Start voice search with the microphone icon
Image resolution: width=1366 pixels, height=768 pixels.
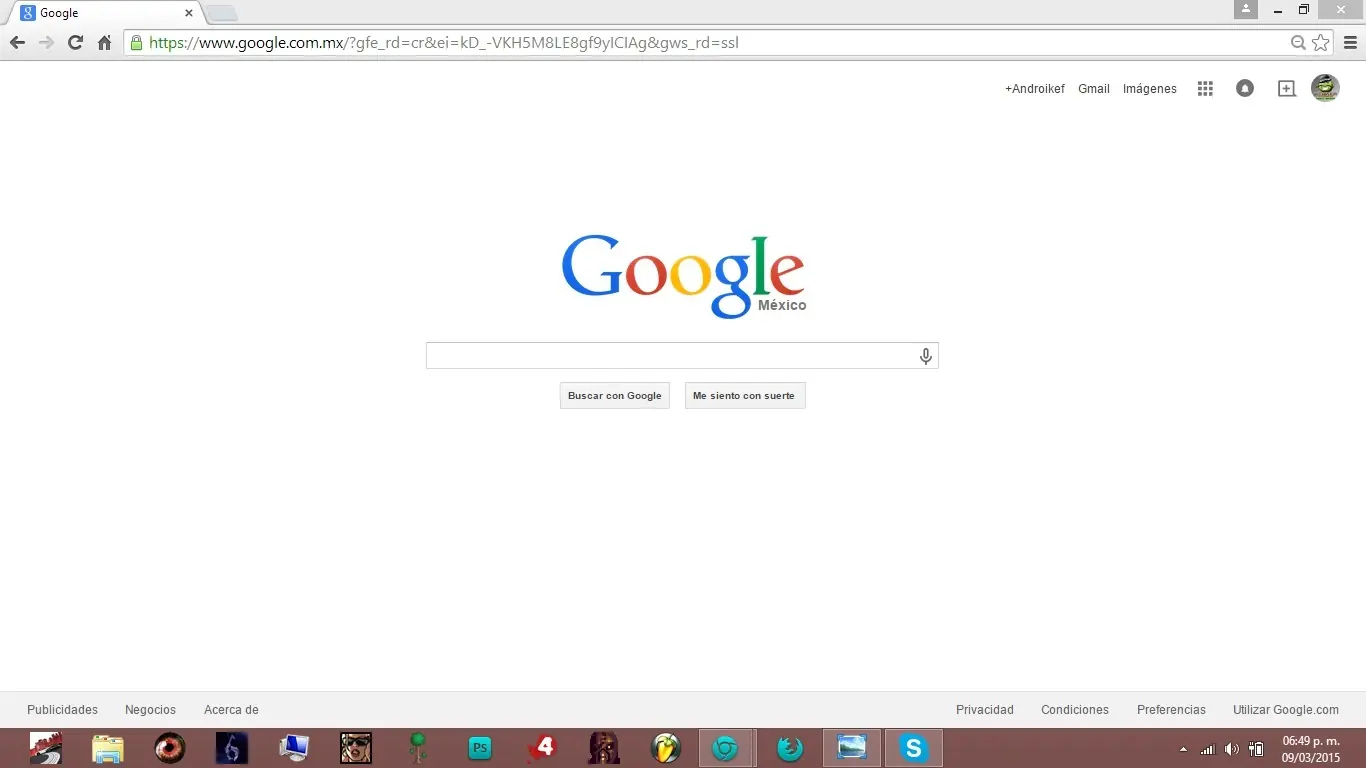pyautogui.click(x=926, y=356)
